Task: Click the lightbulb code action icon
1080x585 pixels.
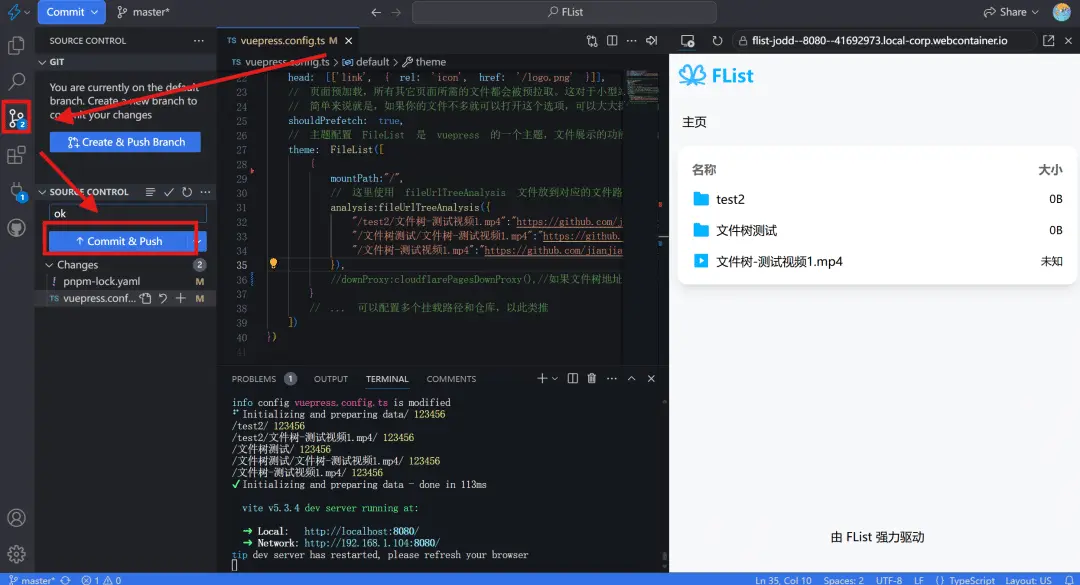Action: point(273,264)
